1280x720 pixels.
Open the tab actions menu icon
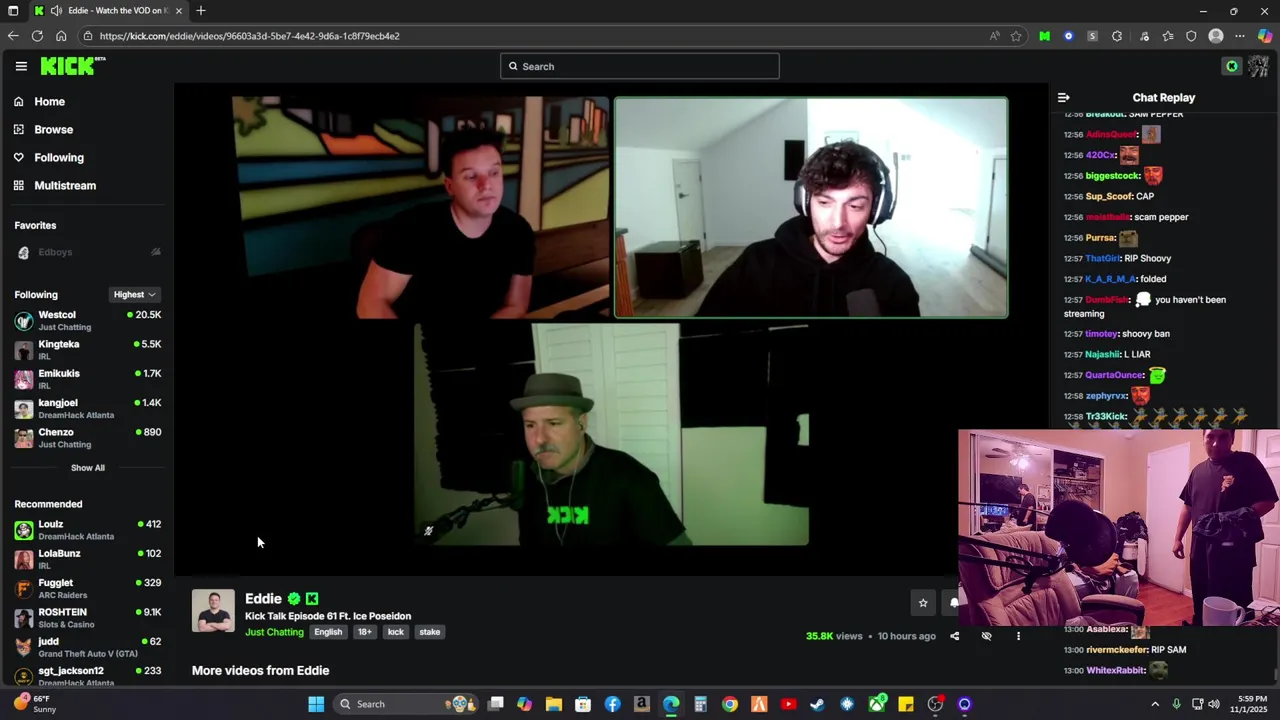[x=13, y=11]
